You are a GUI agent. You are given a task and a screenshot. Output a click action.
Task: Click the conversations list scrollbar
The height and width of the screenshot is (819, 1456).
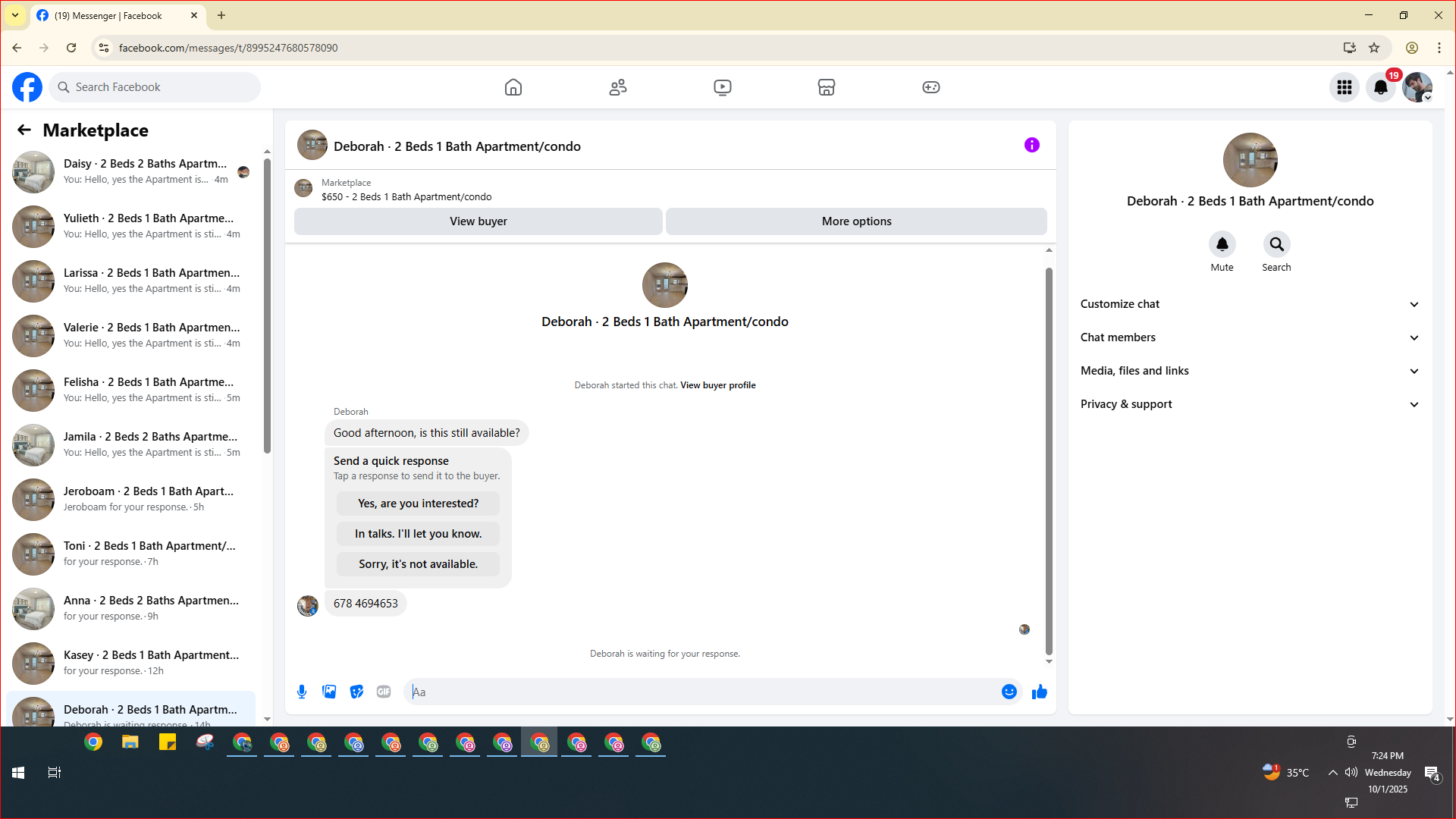[x=267, y=306]
